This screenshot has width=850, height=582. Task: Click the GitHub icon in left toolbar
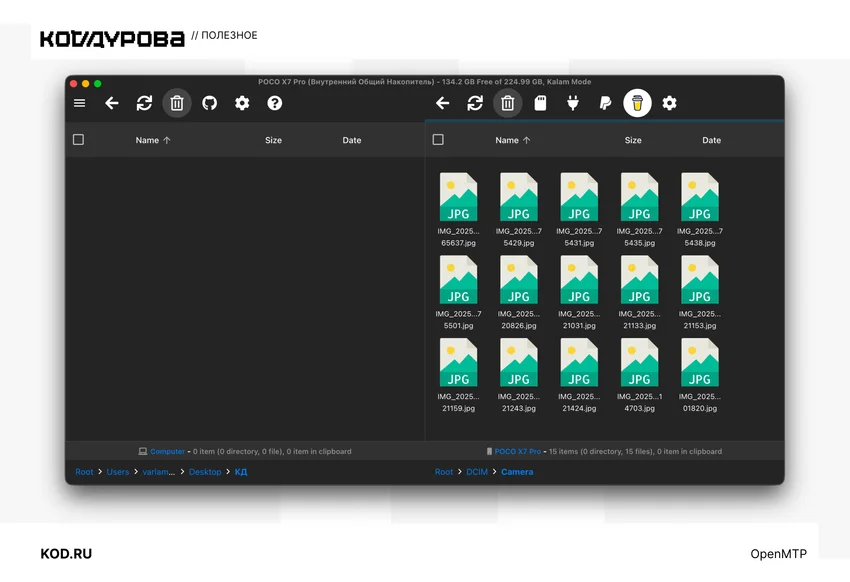click(209, 103)
